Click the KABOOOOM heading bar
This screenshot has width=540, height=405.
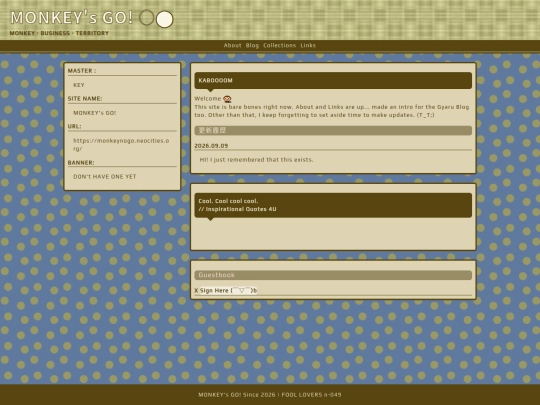tap(333, 81)
